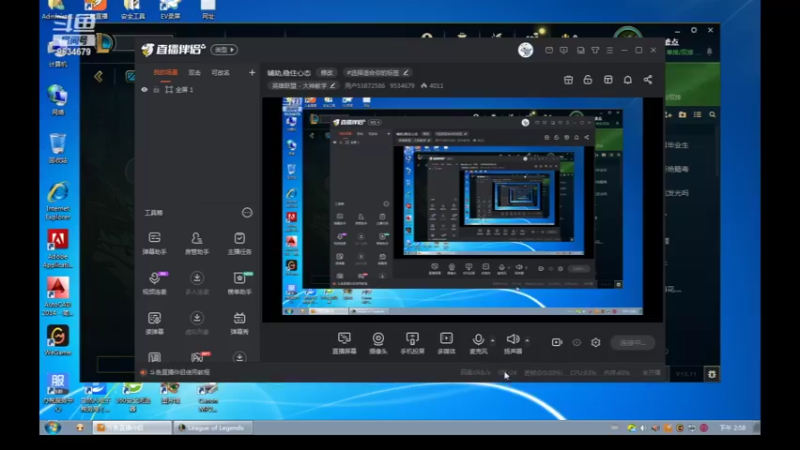This screenshot has height=450, width=800.
Task: Start recording with the camcorder icon
Action: pos(557,342)
